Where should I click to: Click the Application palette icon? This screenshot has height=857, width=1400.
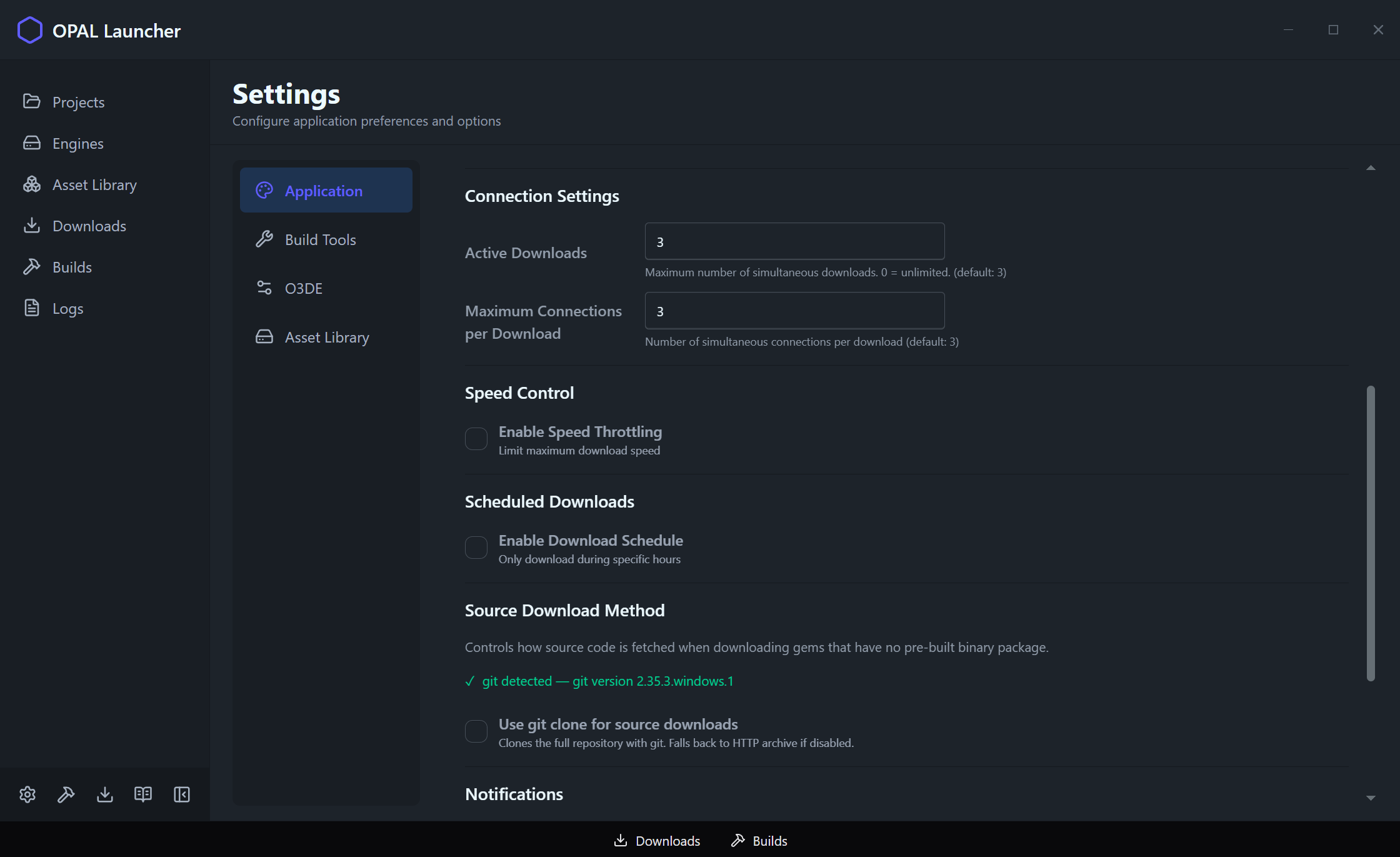coord(264,190)
